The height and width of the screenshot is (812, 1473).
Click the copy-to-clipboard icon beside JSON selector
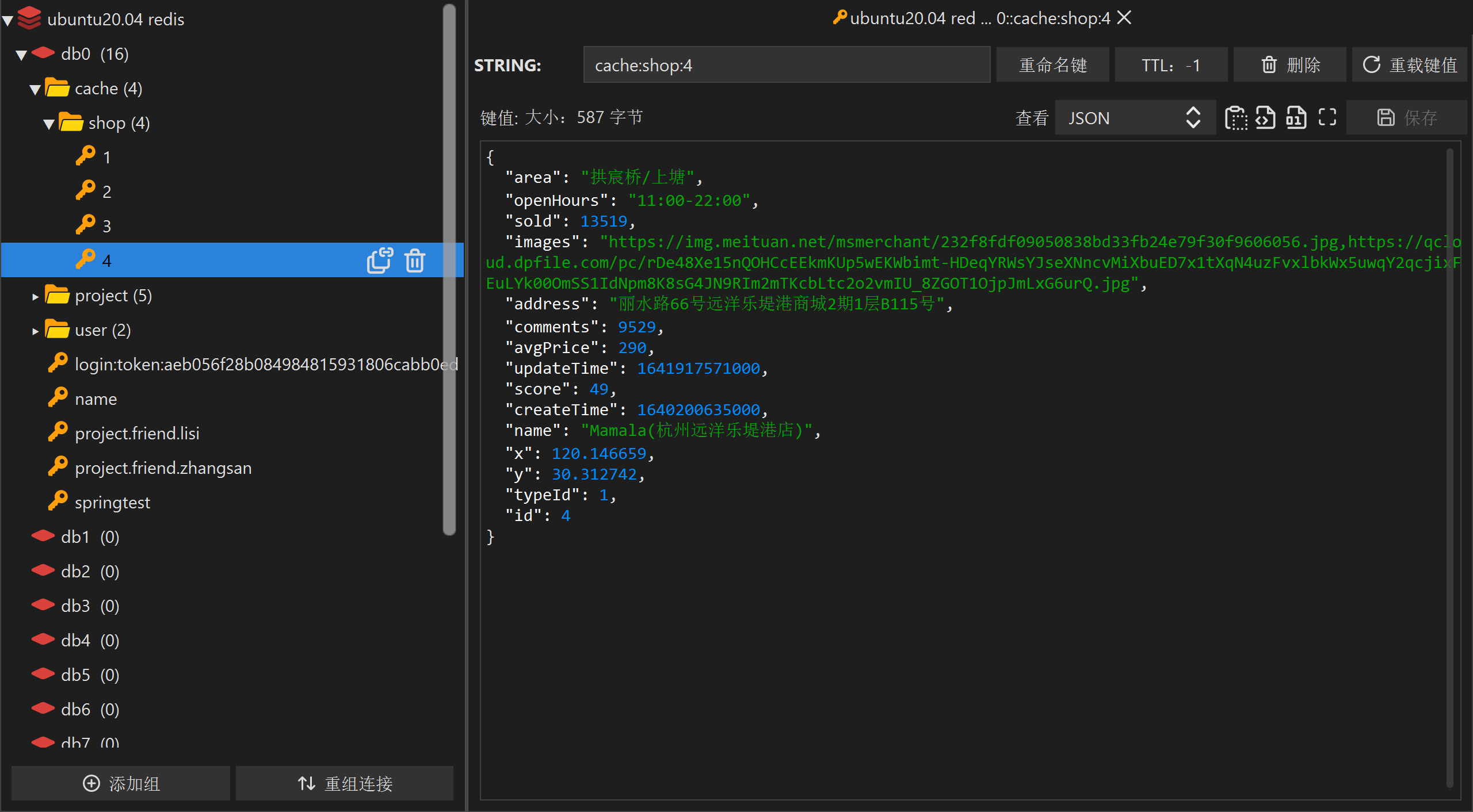1235,118
